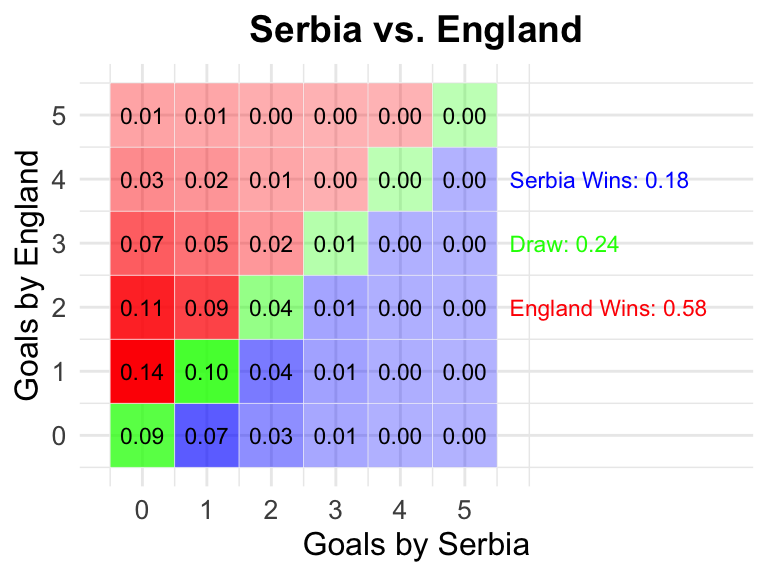Click the England Wins: 0.58 label
Image resolution: width=768 pixels, height=576 pixels.
tap(608, 308)
